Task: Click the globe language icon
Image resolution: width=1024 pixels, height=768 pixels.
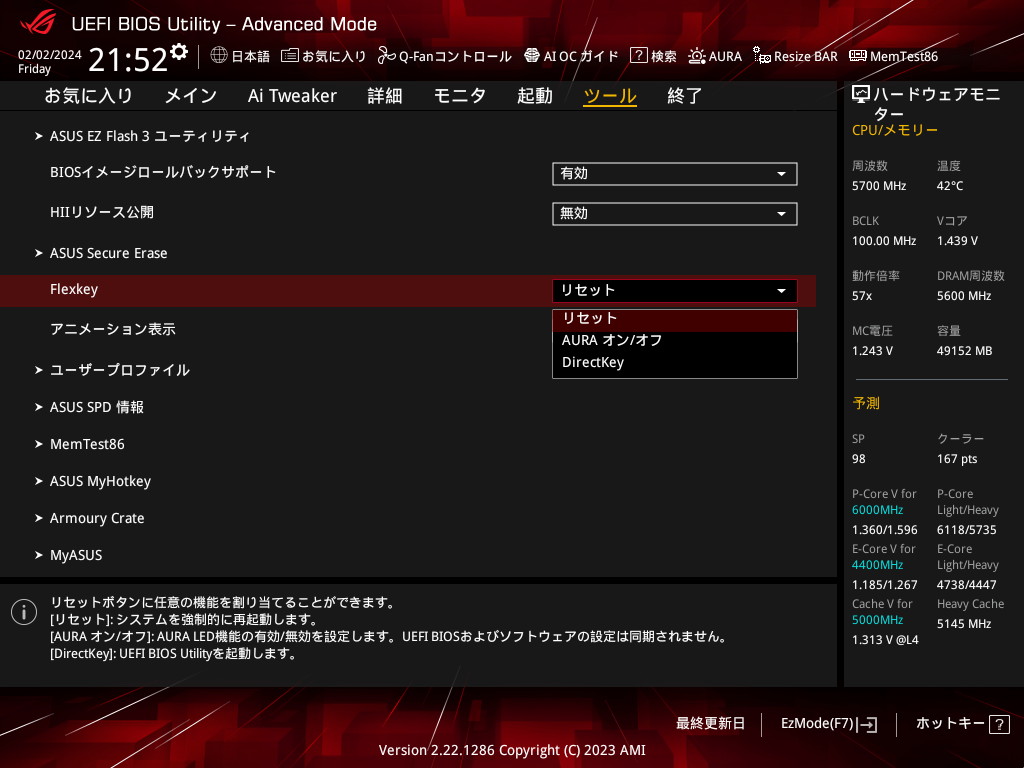Action: click(x=219, y=56)
